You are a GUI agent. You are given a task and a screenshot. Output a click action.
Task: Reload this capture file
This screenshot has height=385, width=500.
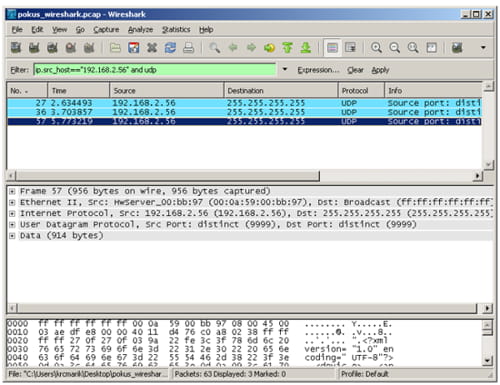point(170,48)
